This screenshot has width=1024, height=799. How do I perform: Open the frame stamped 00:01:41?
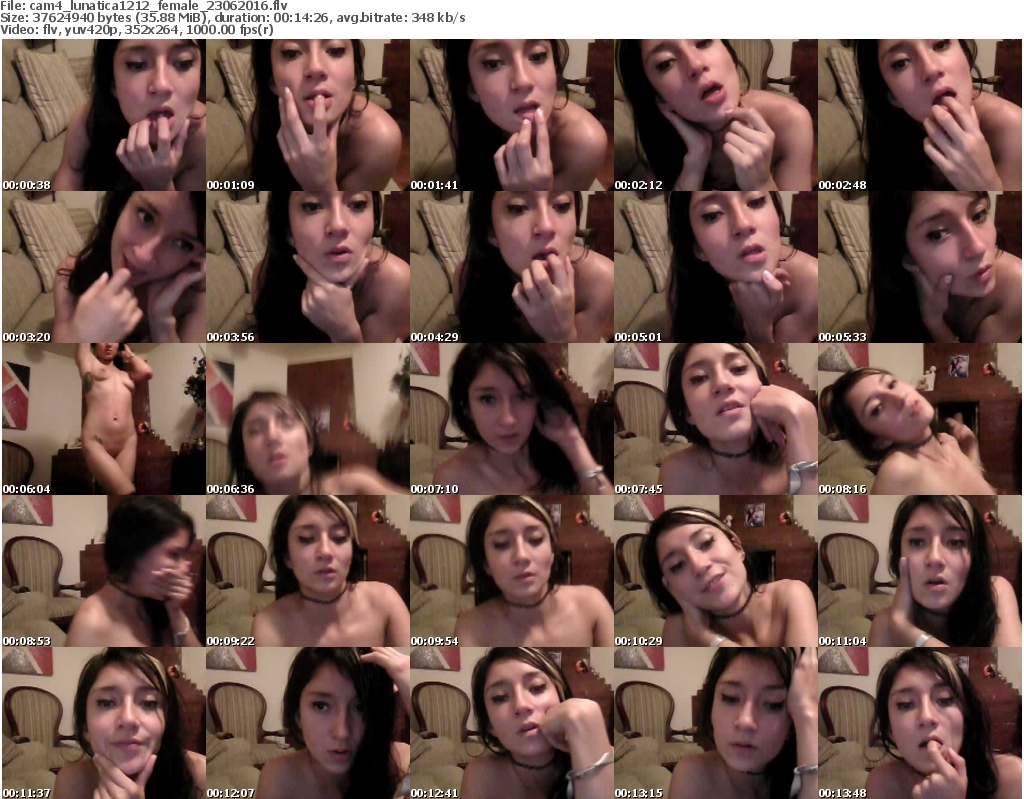pos(512,115)
